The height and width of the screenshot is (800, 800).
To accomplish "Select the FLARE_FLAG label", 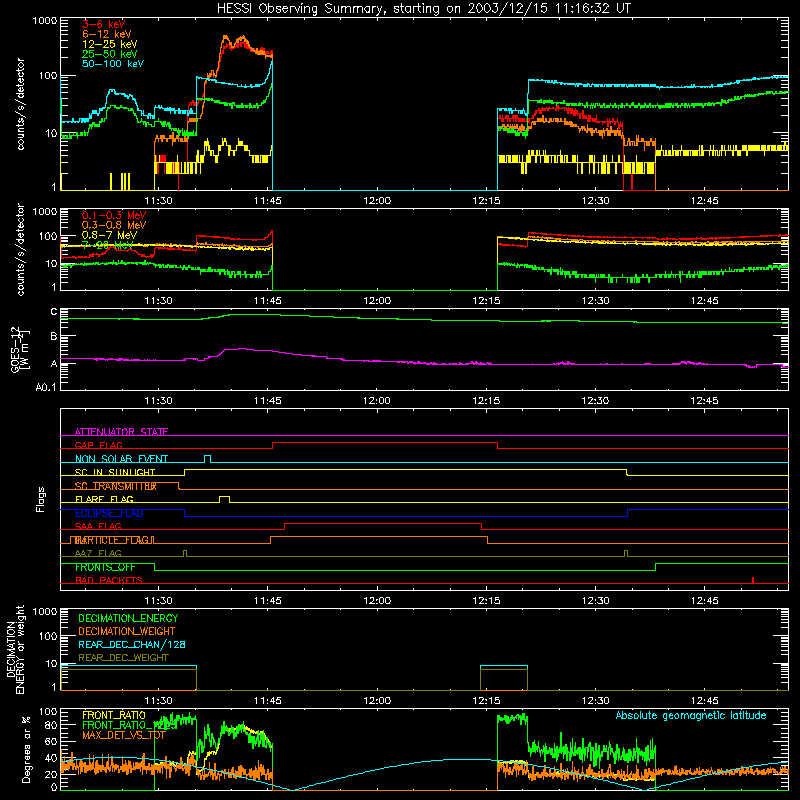I will tap(104, 499).
